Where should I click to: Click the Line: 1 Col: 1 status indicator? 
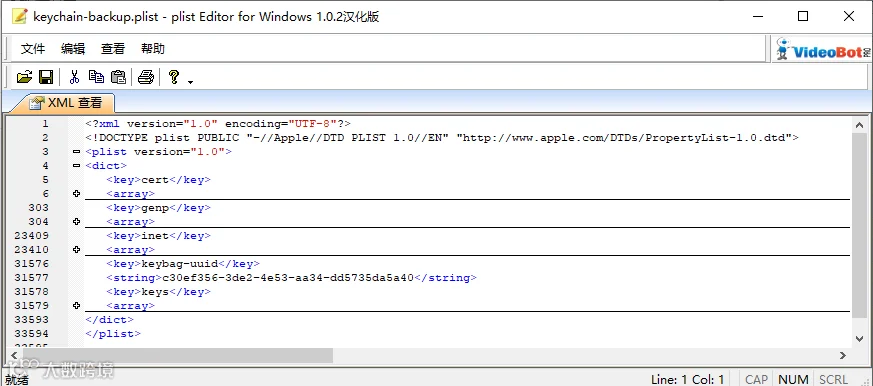688,379
